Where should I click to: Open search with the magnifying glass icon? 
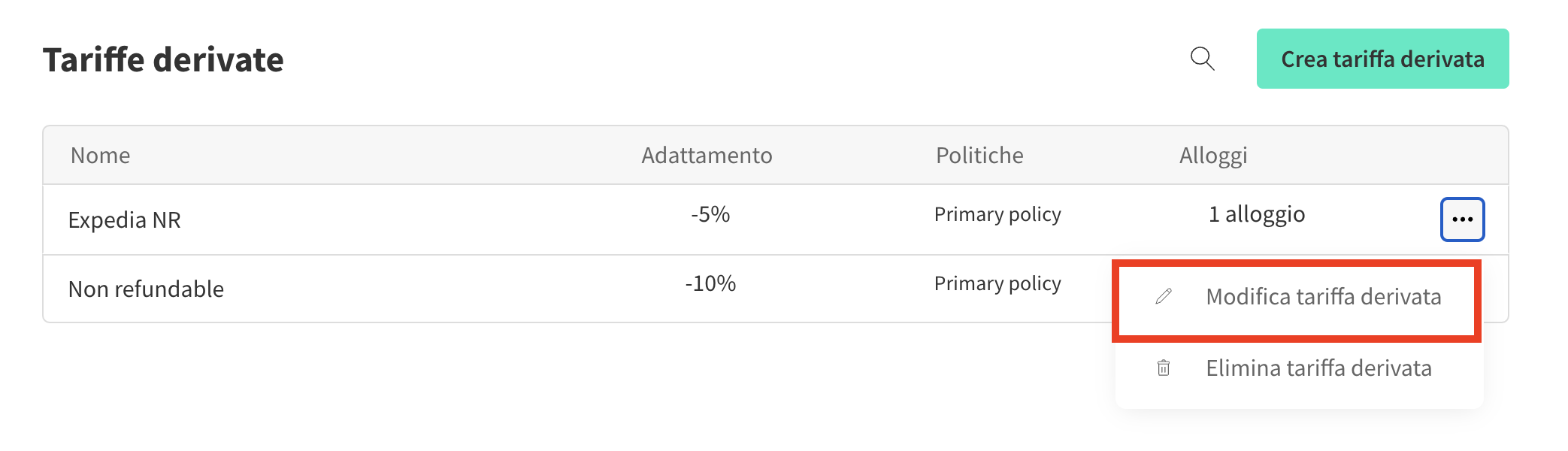pyautogui.click(x=1203, y=59)
